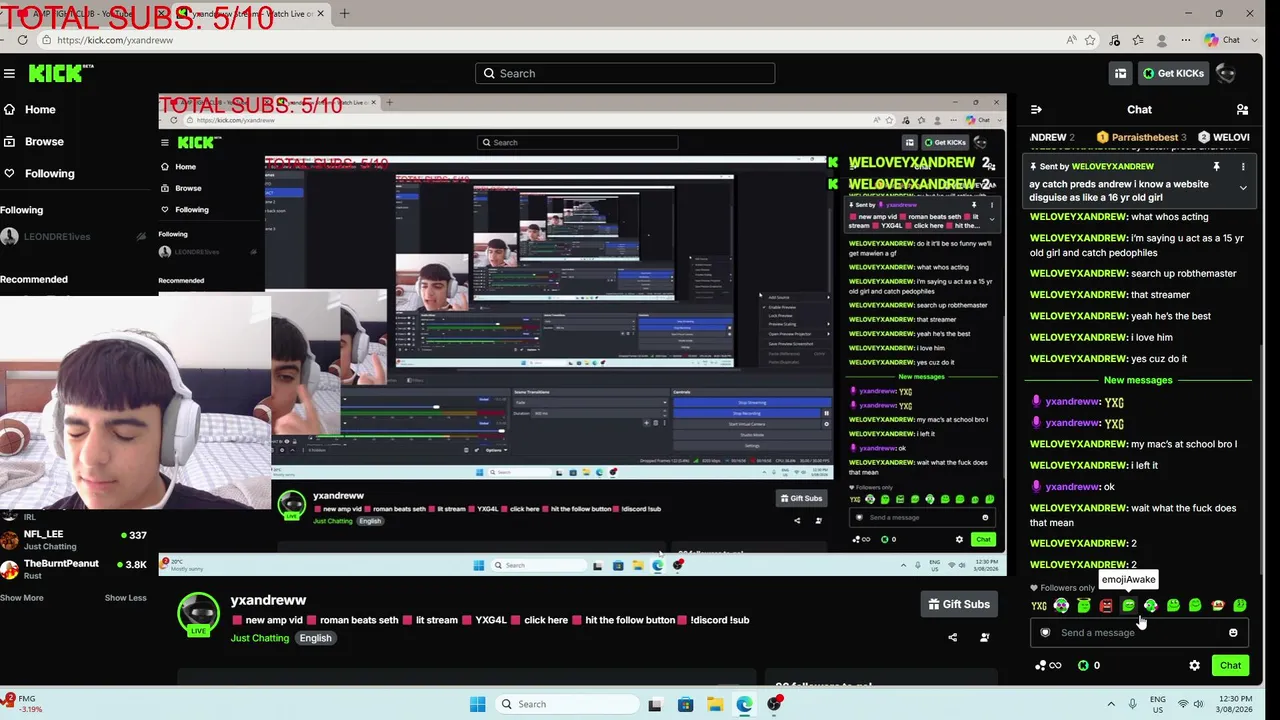
Task: Click Show More under recommended channels
Action: click(22, 598)
